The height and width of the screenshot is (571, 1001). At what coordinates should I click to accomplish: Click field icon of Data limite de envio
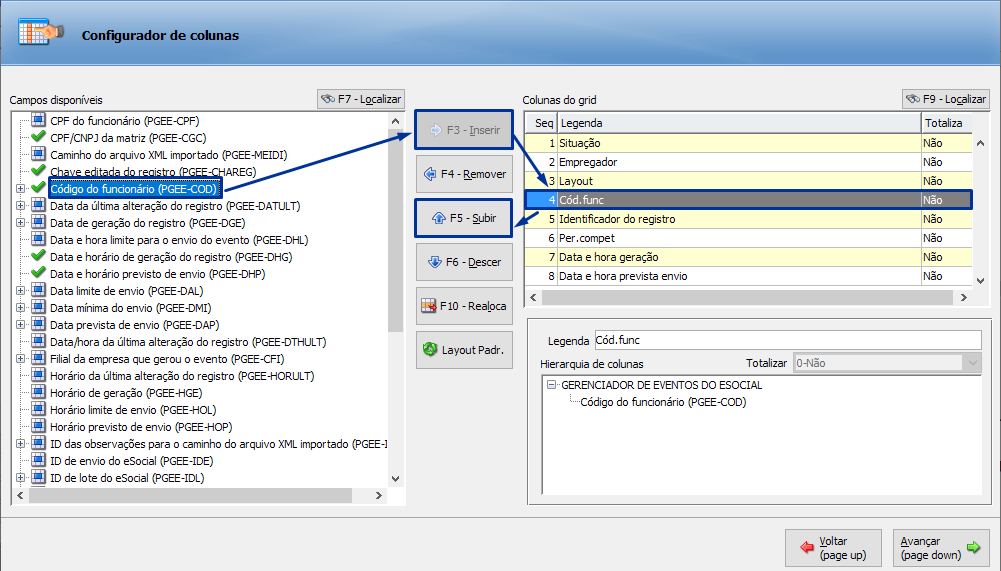38,290
